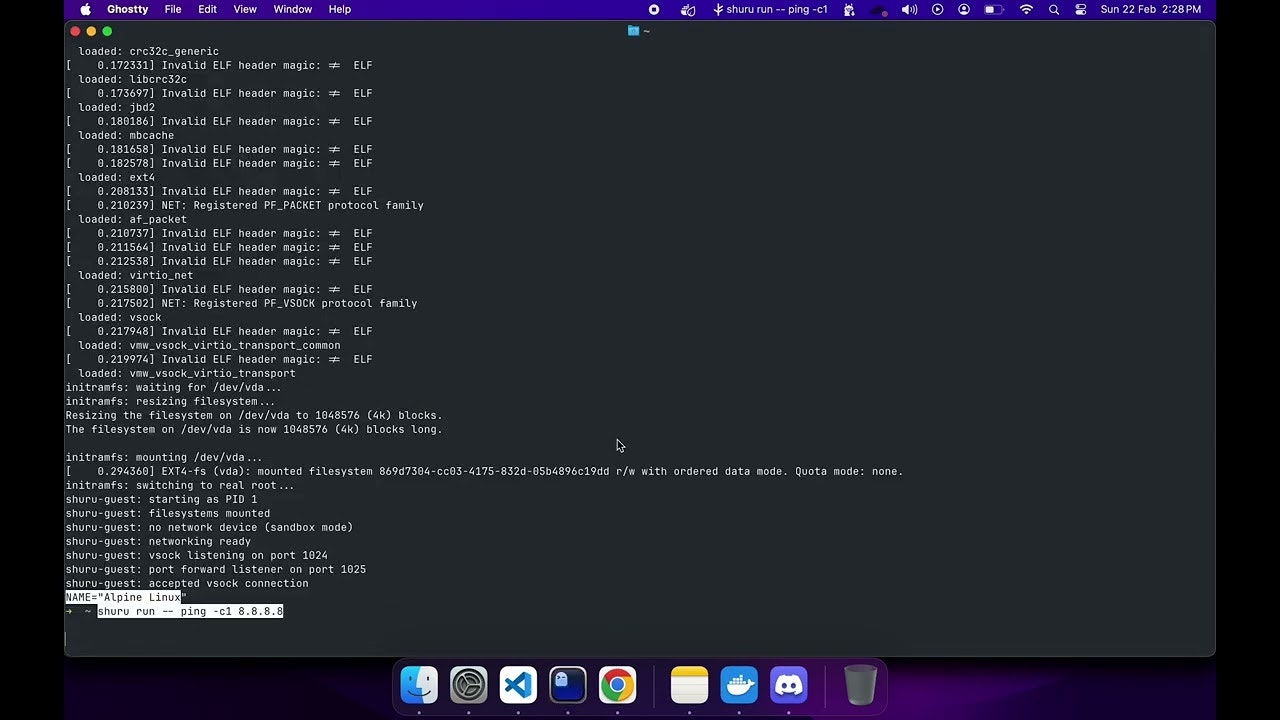Open Discord from the dock
Screen dimensions: 1280x720
789,685
